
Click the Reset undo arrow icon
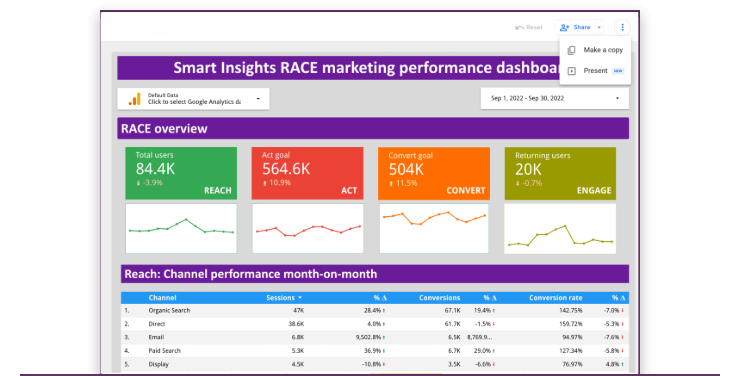pos(519,28)
